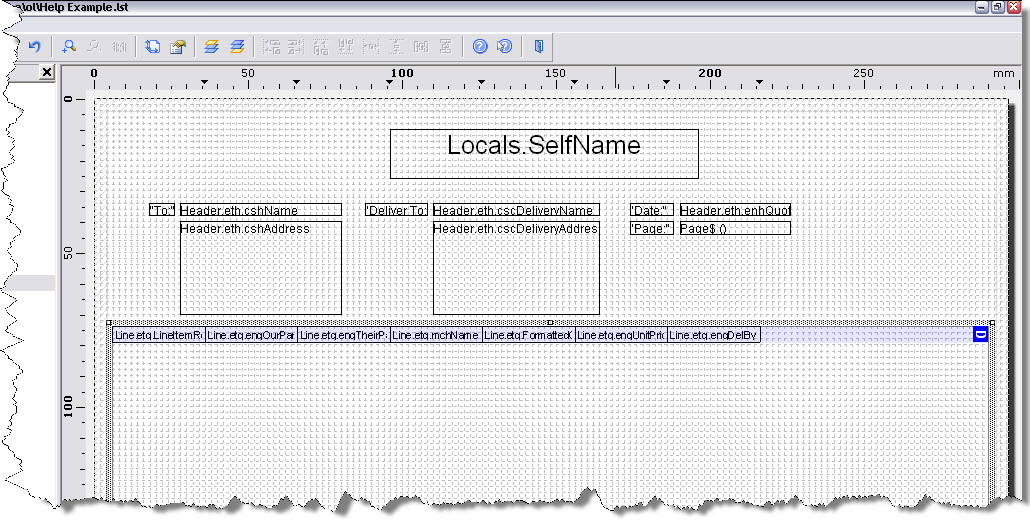
Task: Click the Zoom In magnifier icon
Action: point(68,47)
